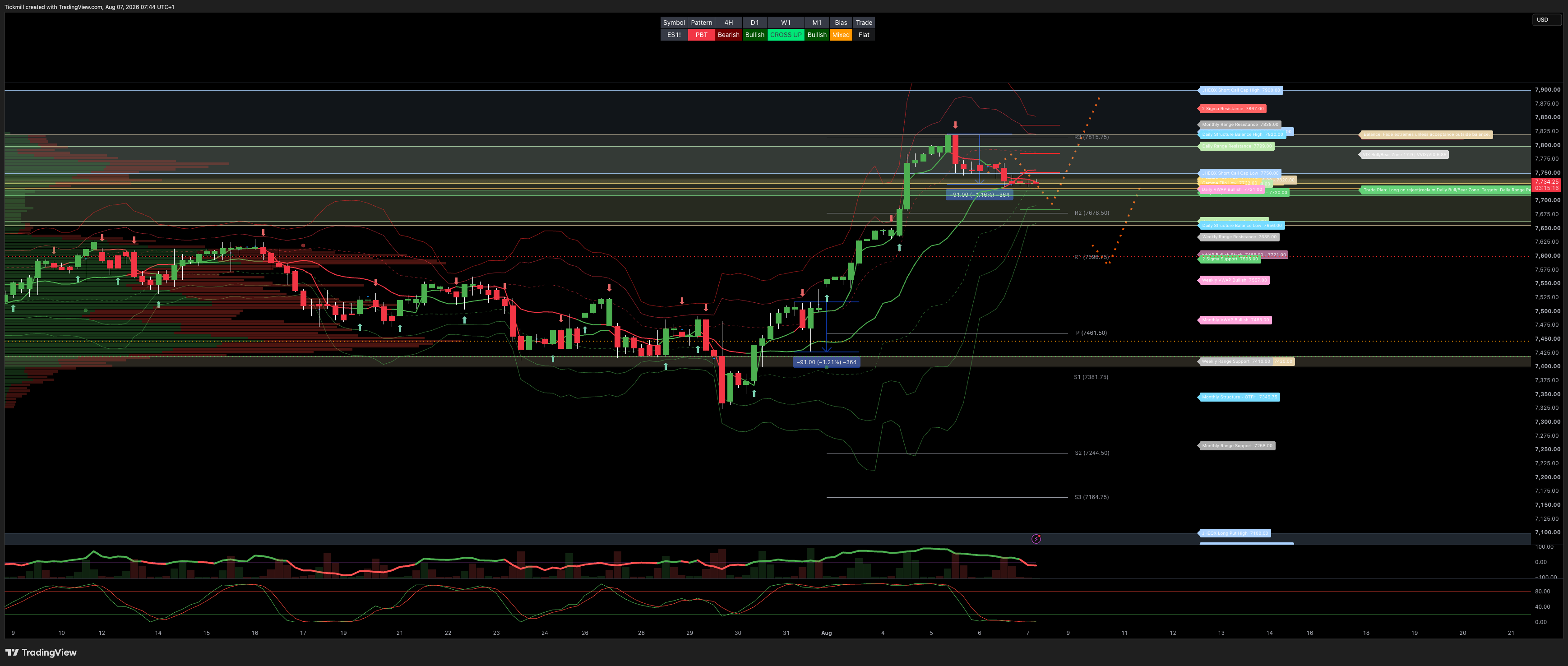This screenshot has width=1568, height=666.
Task: Click the P (7461.50) pivot label
Action: point(1092,333)
